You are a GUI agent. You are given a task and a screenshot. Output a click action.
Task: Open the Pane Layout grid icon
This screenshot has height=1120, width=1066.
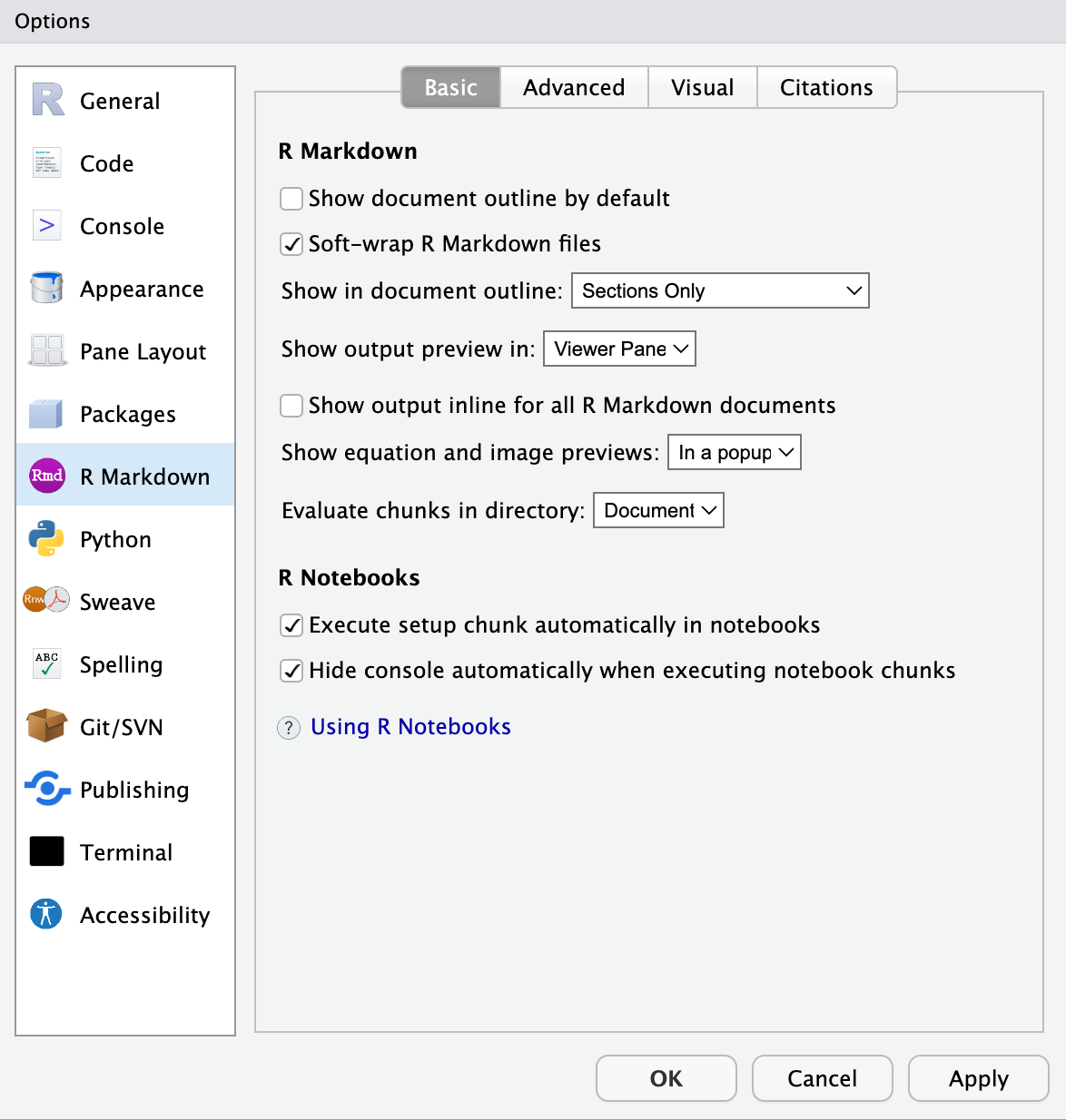(x=46, y=350)
